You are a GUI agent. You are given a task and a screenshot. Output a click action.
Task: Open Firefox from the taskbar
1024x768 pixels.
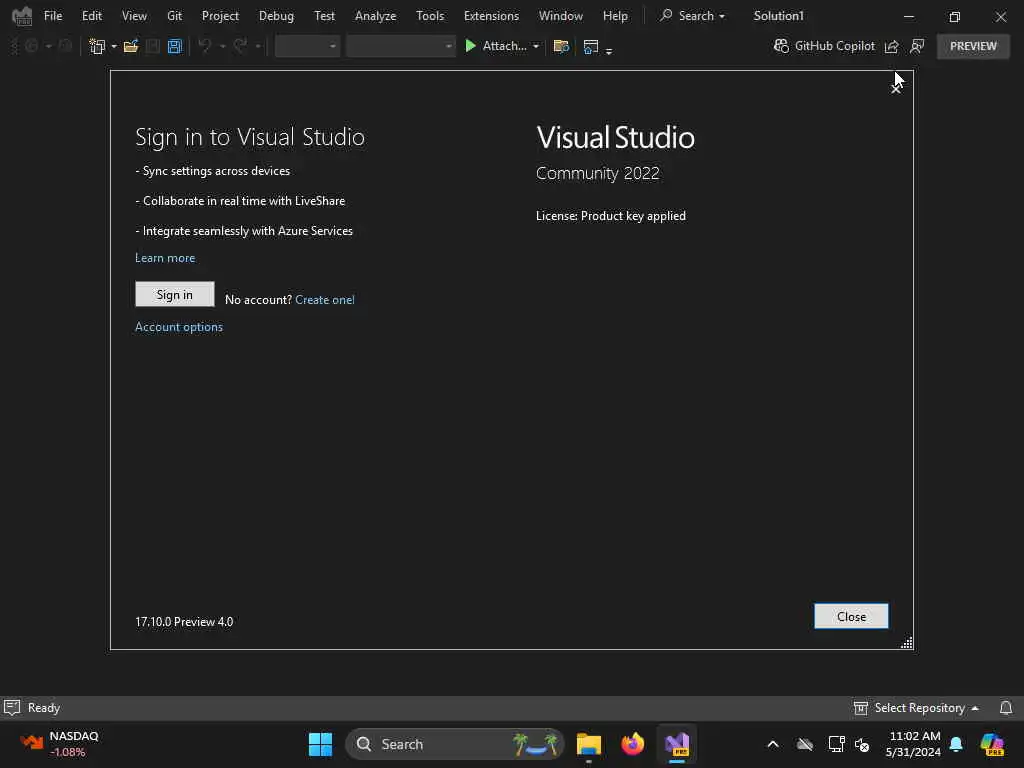(632, 744)
